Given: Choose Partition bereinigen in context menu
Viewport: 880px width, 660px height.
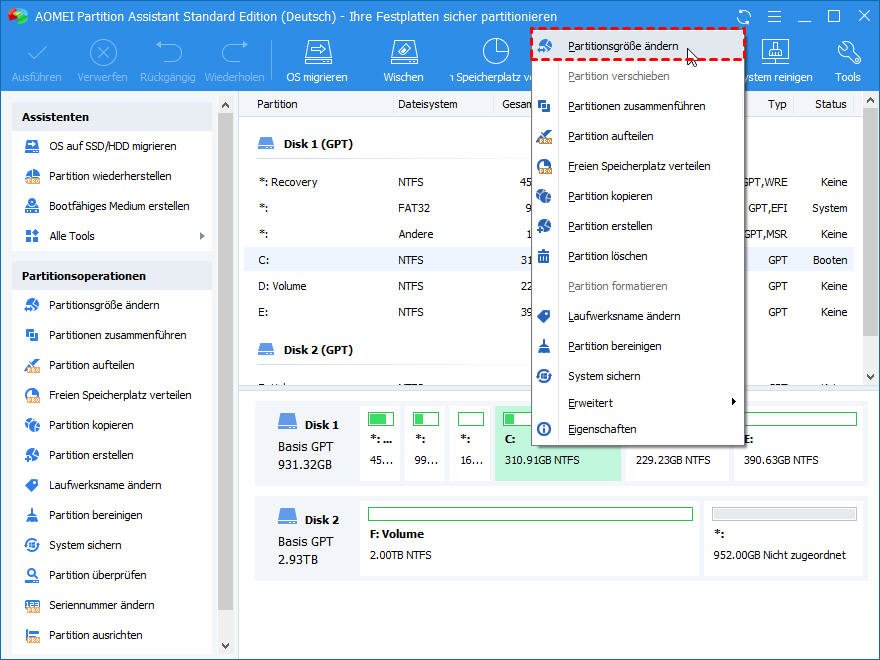Looking at the screenshot, I should pos(638,346).
